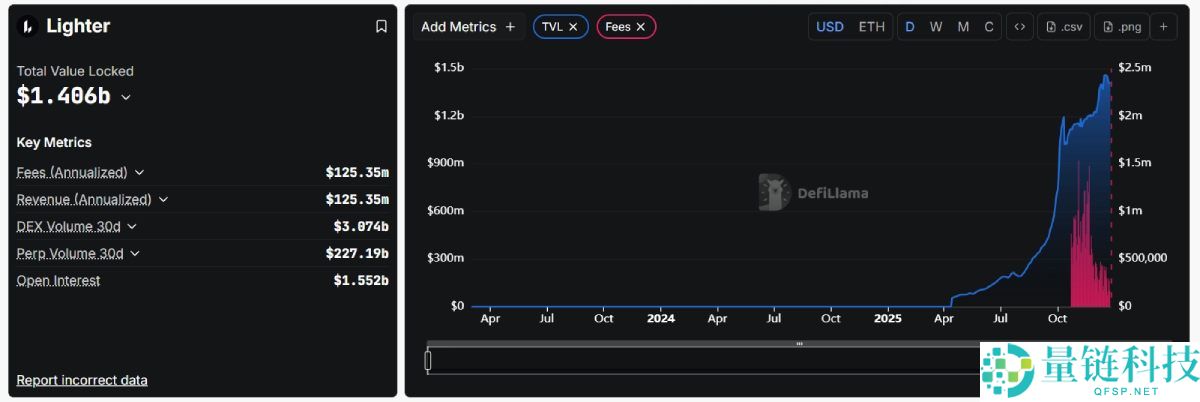
Task: Remove the TVL metric chip
Action: point(573,27)
